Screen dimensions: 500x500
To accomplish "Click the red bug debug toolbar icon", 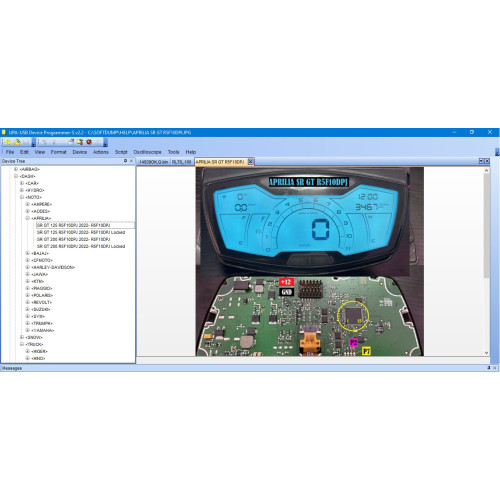I will click(89, 142).
